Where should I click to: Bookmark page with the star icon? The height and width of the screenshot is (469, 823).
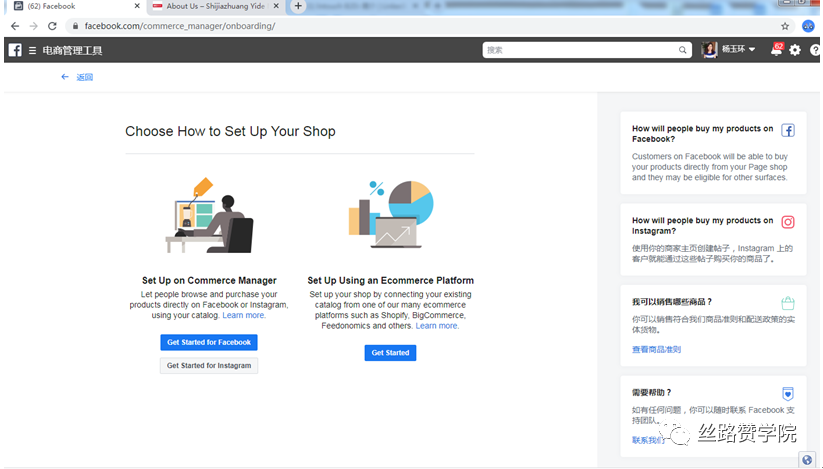click(785, 26)
